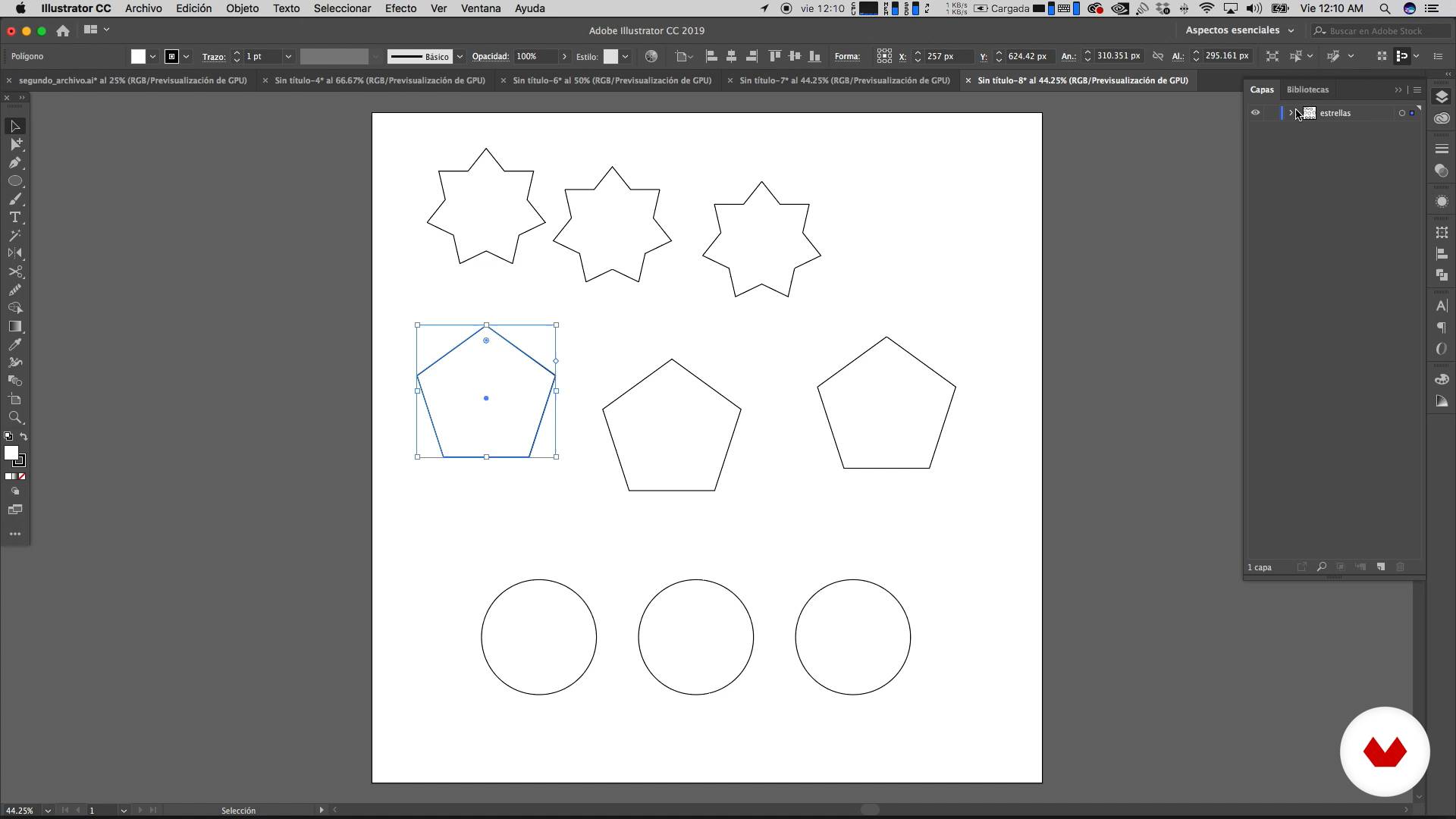Image resolution: width=1456 pixels, height=819 pixels.
Task: Select the Magic Wand tool
Action: point(15,236)
